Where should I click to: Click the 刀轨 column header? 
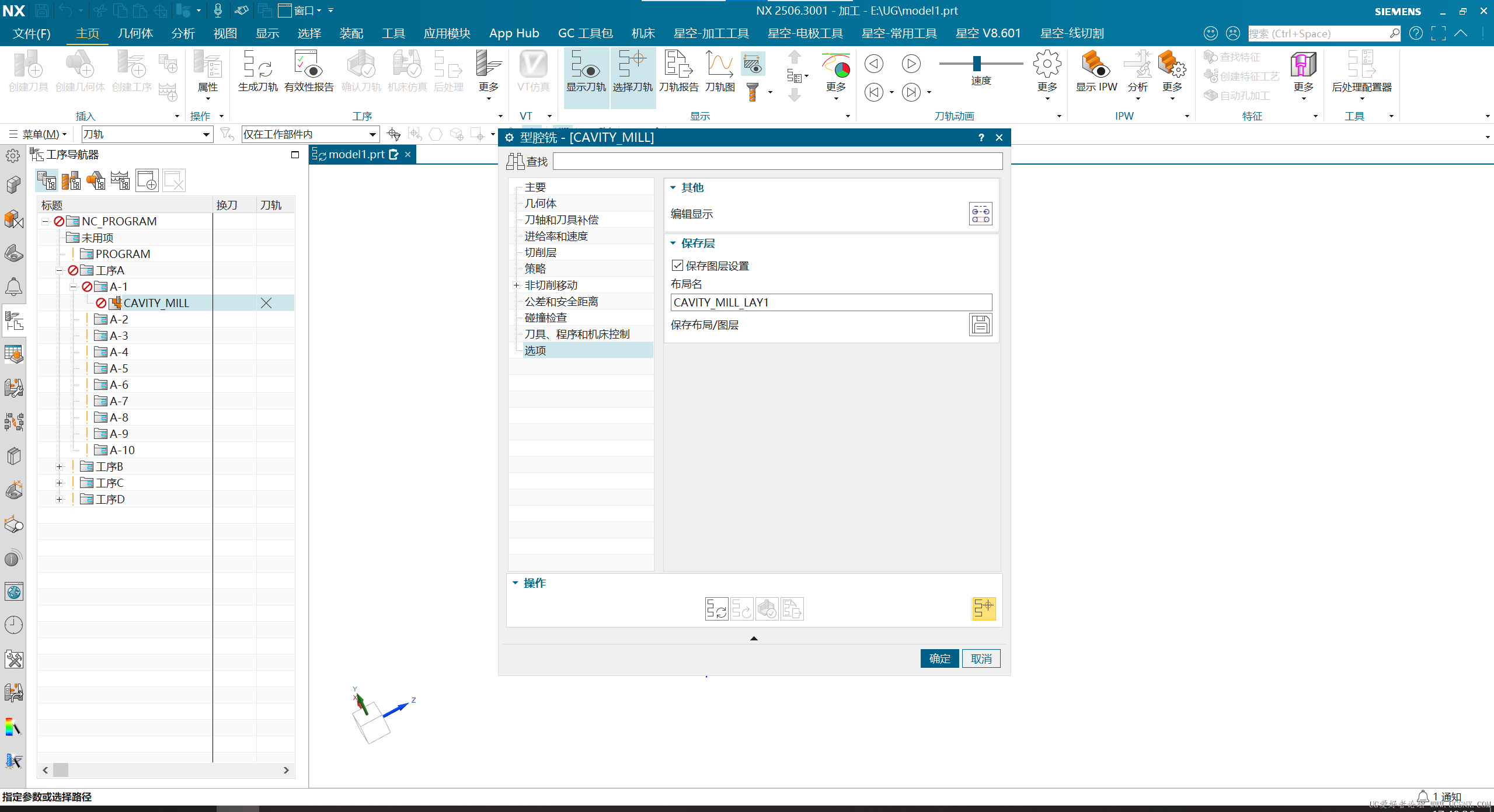(271, 205)
